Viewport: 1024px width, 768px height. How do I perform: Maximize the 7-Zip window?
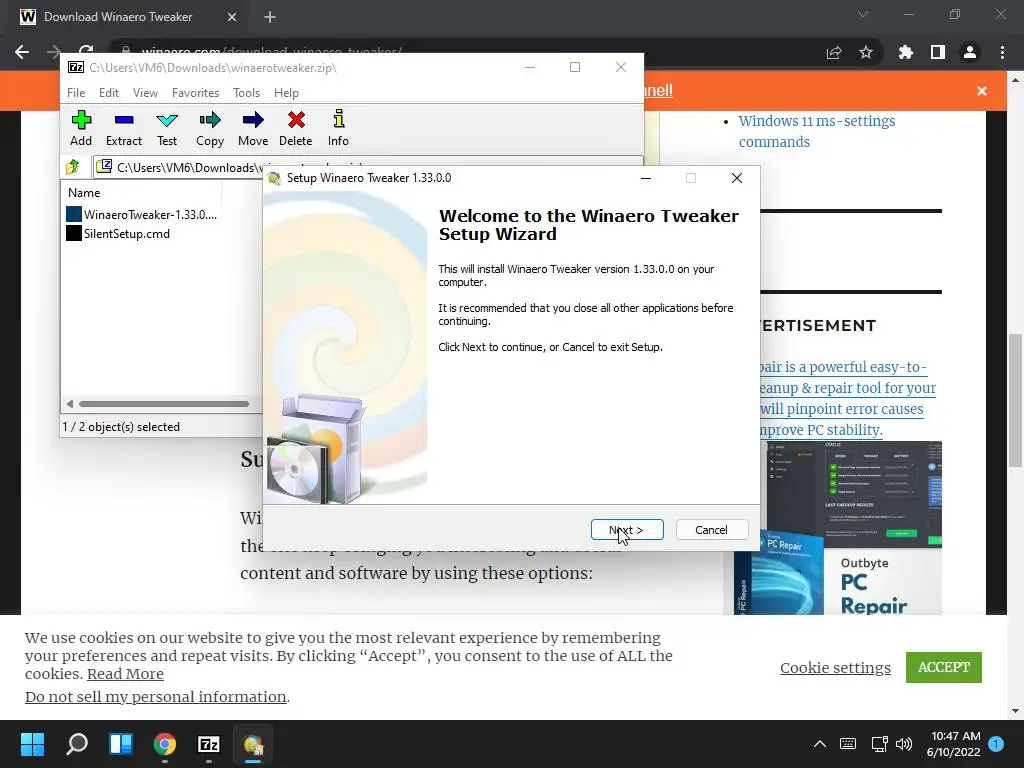(x=575, y=67)
